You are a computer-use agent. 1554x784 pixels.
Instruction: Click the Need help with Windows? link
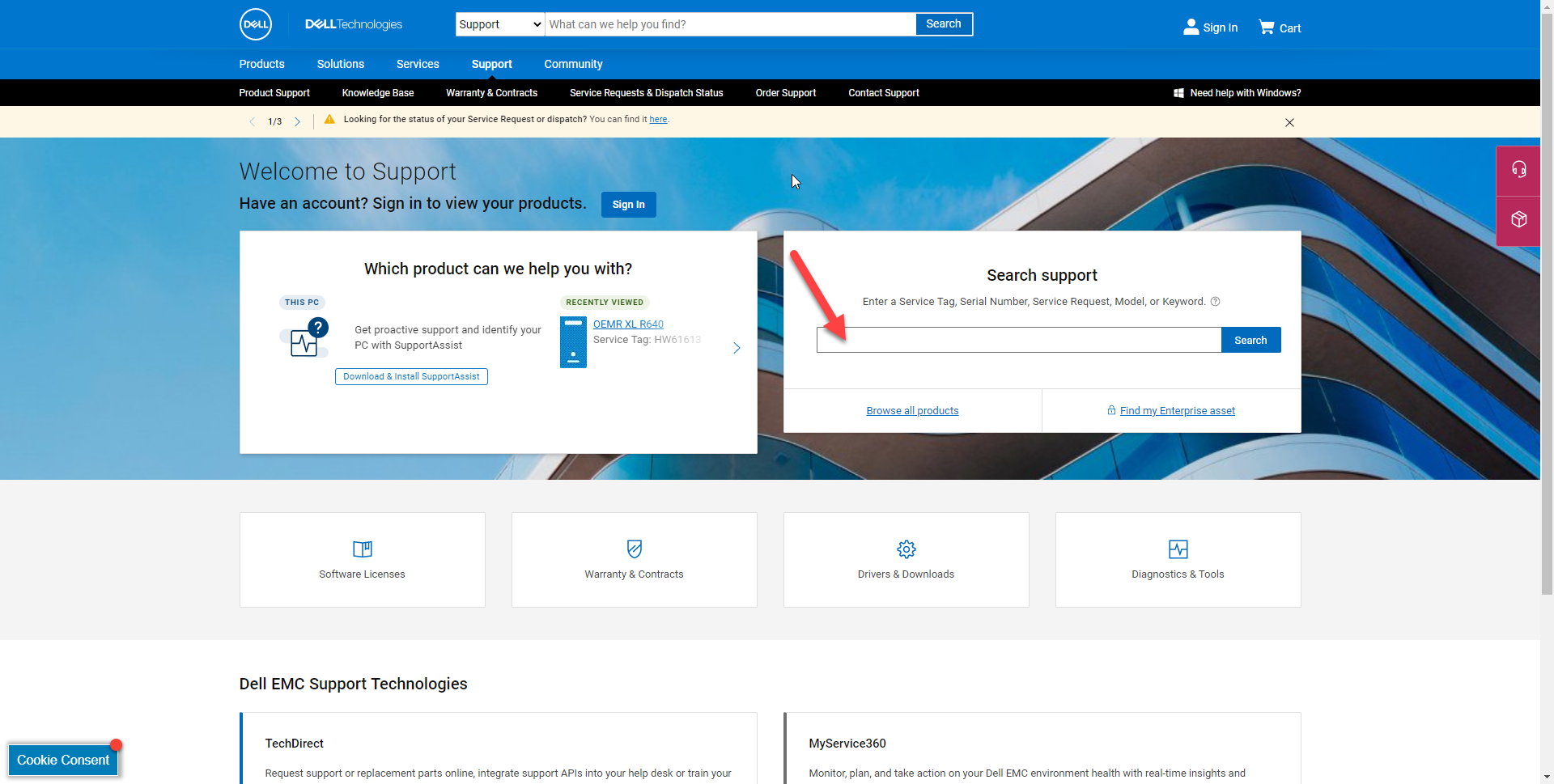(x=1246, y=93)
